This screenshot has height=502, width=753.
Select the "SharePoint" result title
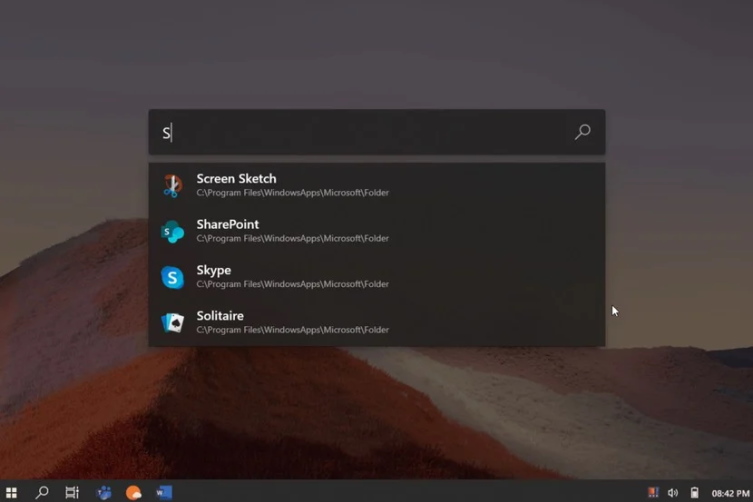[x=228, y=224]
